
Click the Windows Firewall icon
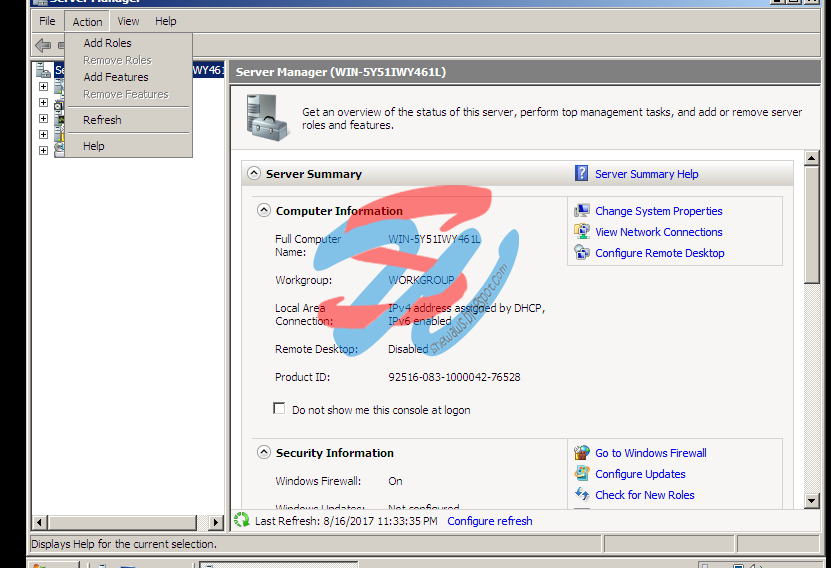point(582,452)
